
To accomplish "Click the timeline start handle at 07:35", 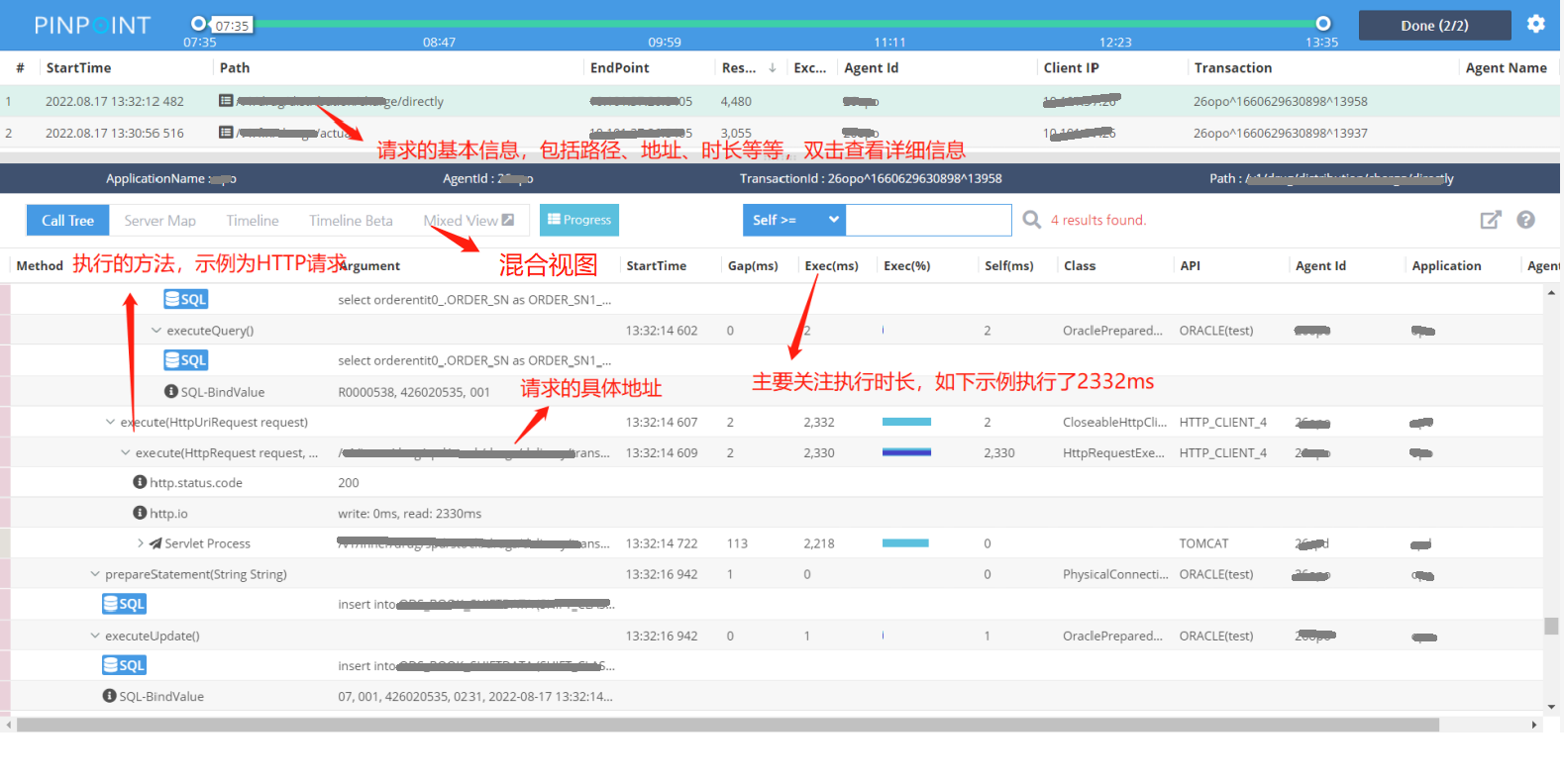I will coord(198,24).
